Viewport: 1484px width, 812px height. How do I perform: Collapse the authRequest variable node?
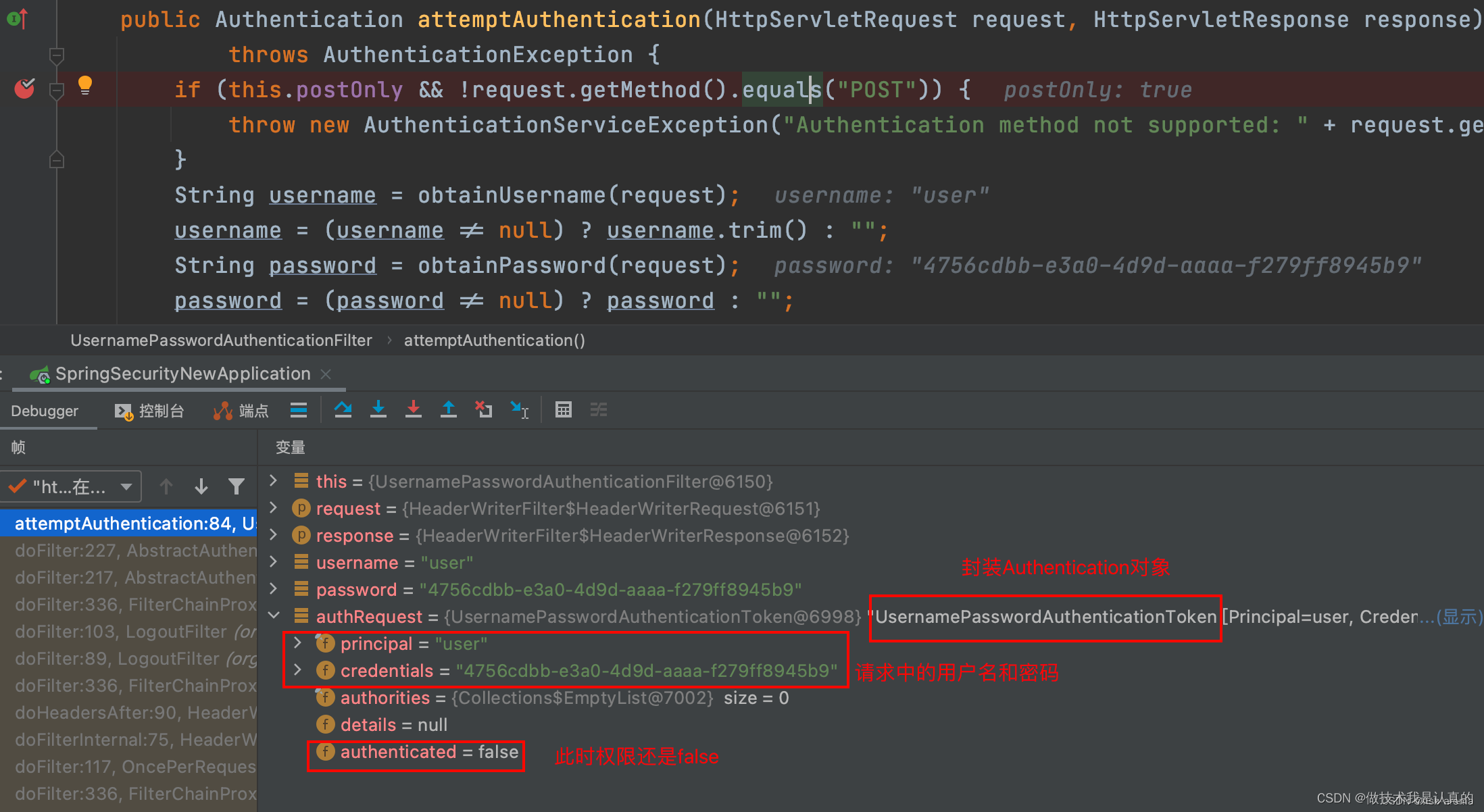tap(274, 615)
